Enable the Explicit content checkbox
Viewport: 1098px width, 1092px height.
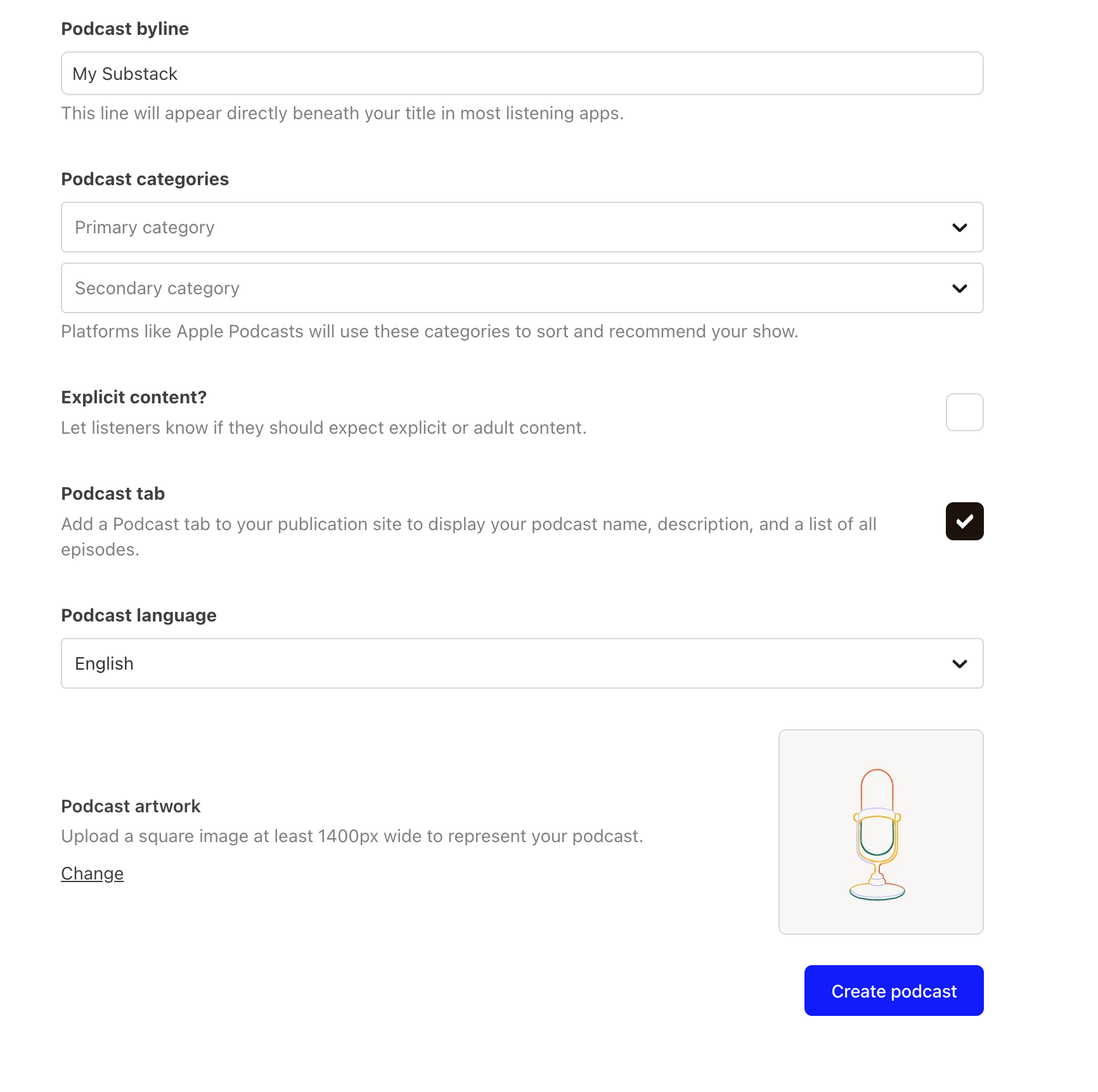(x=964, y=412)
